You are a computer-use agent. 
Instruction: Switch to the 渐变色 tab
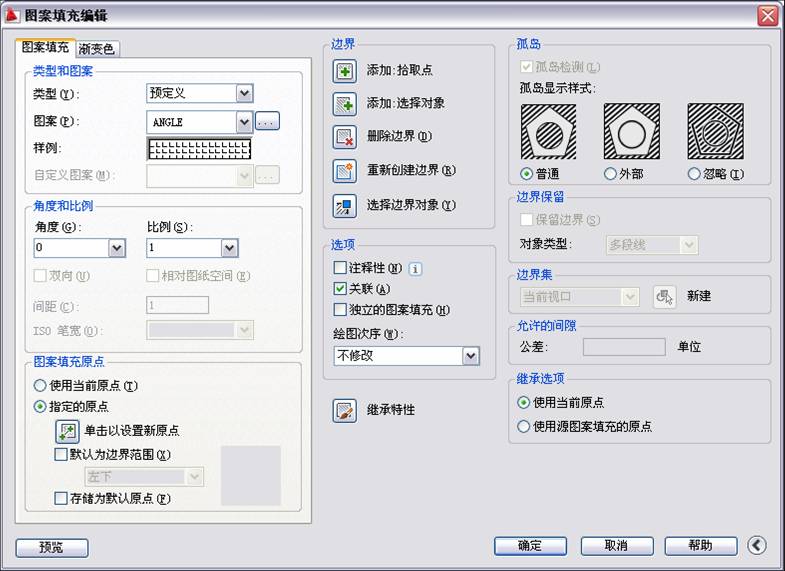[97, 48]
